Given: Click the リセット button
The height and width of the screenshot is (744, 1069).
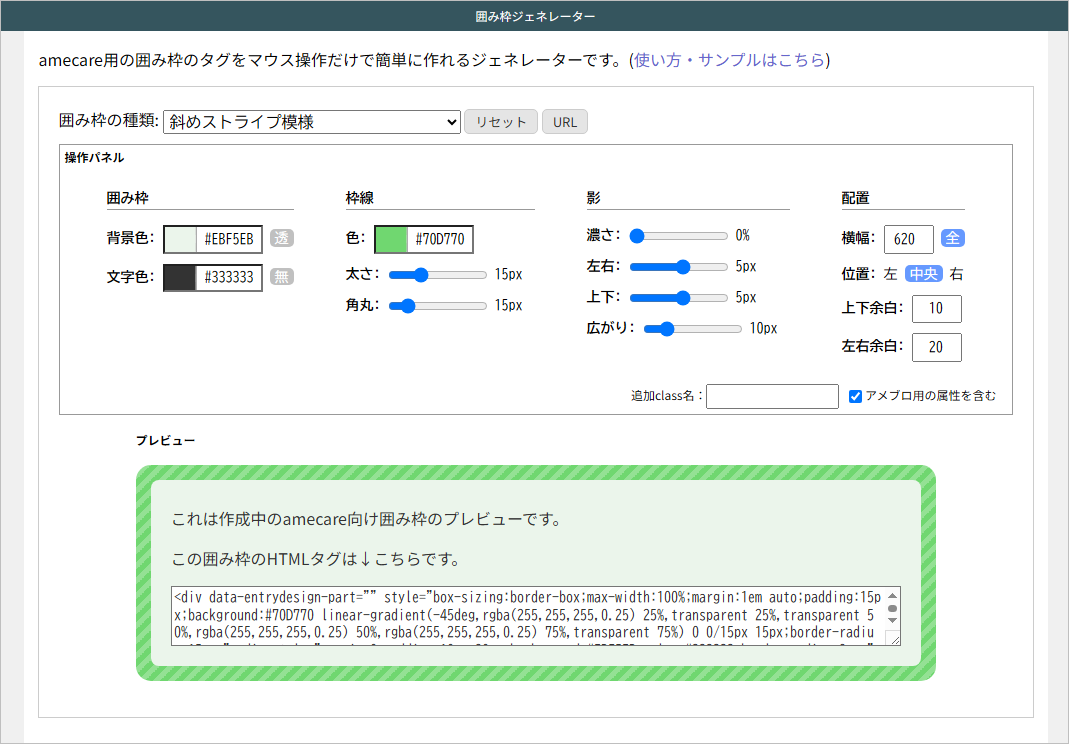Looking at the screenshot, I should pyautogui.click(x=501, y=122).
